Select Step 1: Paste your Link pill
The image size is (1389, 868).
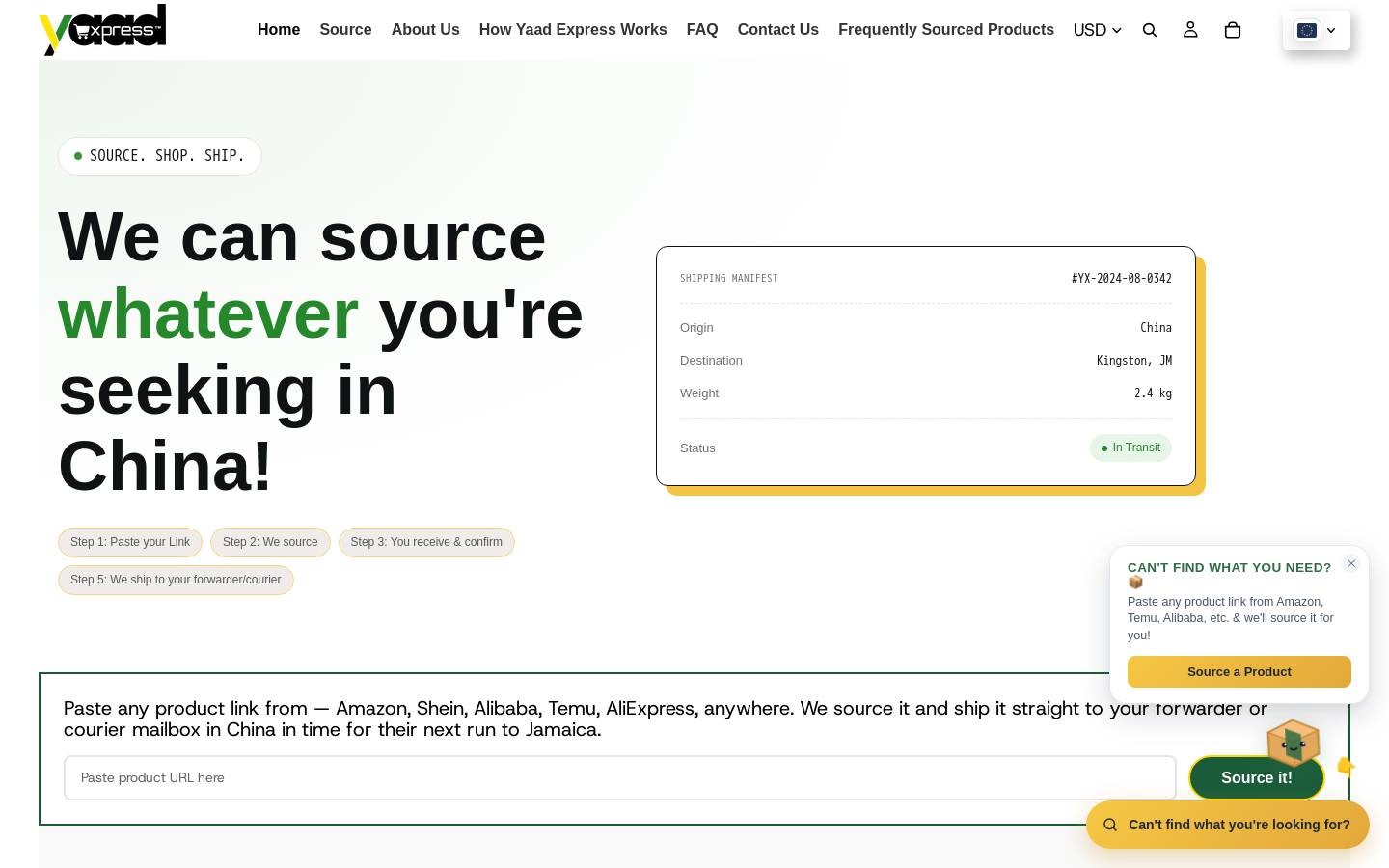point(130,542)
